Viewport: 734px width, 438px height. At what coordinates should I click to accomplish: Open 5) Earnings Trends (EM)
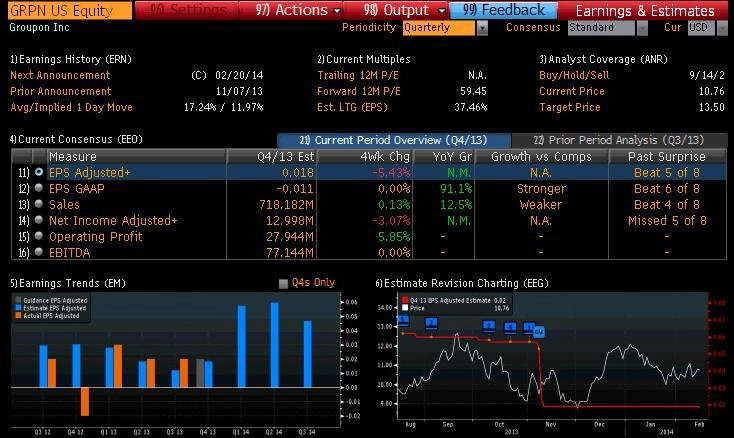coord(68,284)
